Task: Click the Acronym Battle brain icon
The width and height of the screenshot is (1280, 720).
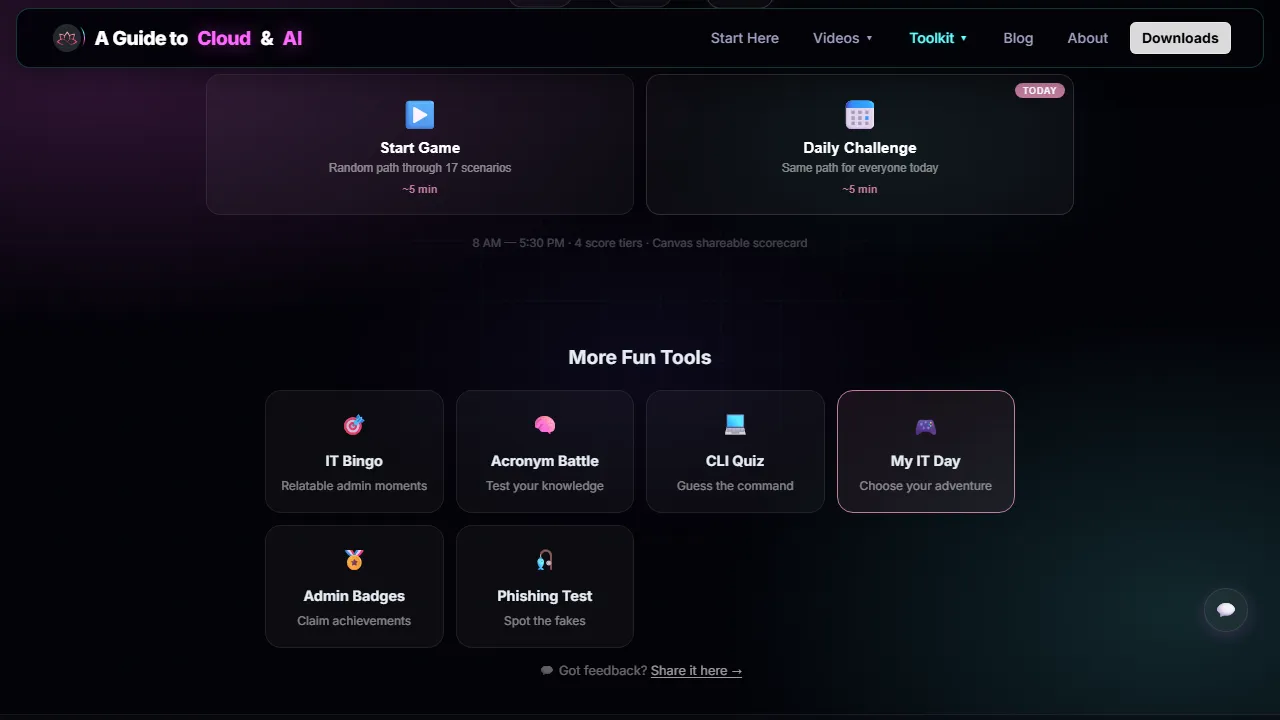Action: pos(545,425)
